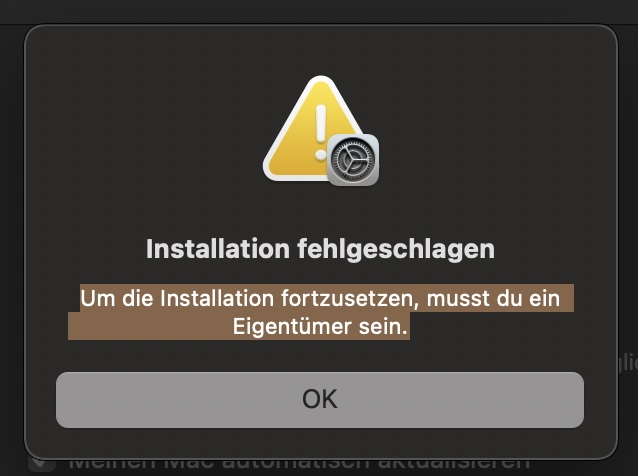Click the empty dialog area above the warning icon
The width and height of the screenshot is (638, 476).
[321, 51]
